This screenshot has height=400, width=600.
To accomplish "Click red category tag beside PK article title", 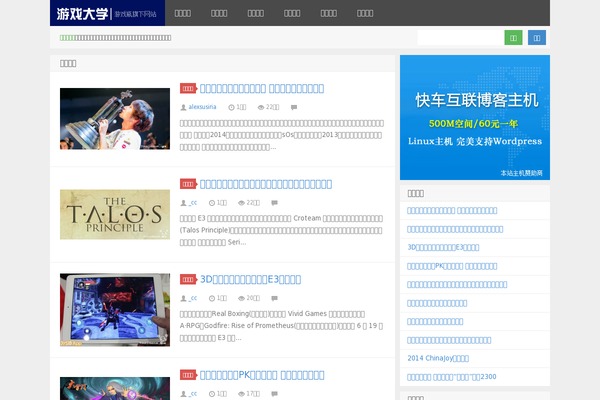I will pyautogui.click(x=188, y=375).
